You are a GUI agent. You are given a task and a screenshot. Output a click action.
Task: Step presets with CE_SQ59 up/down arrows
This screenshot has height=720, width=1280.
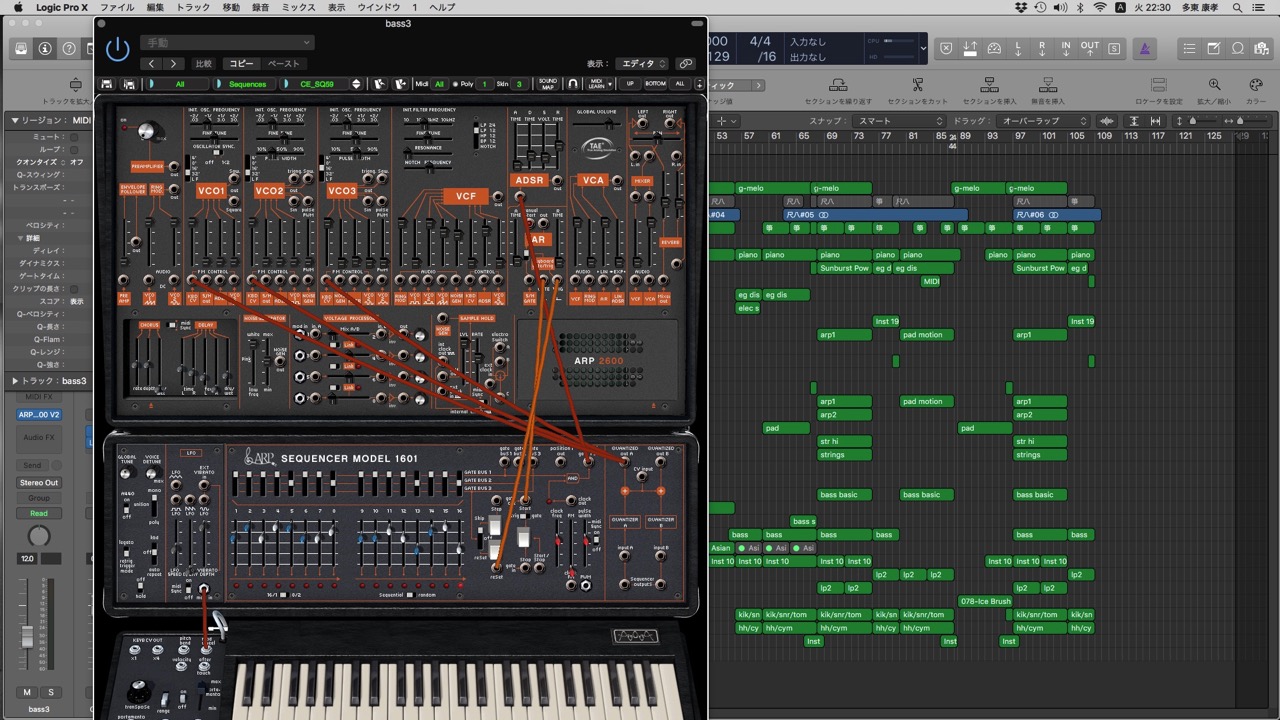pos(354,84)
